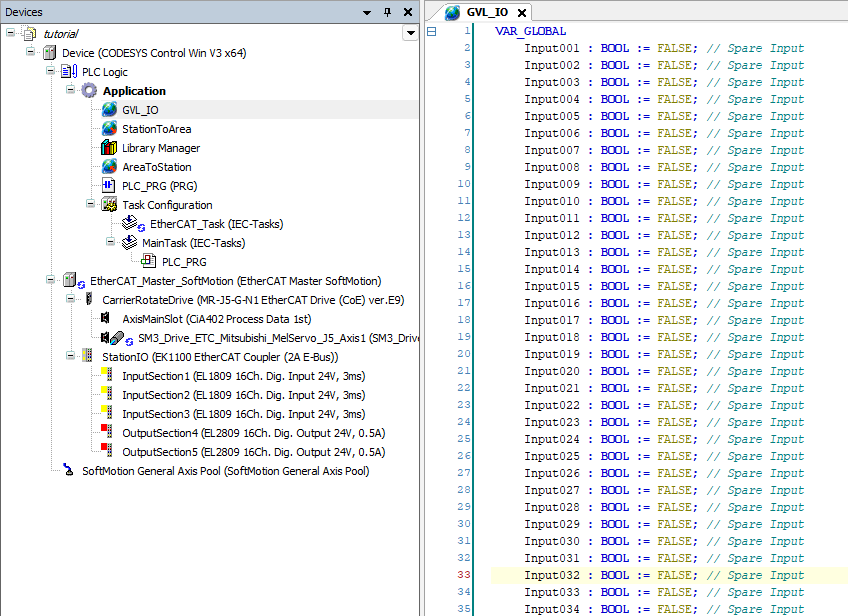Select EtherCAT_Task (IEC-Tasks) item
This screenshot has height=616, width=848.
(x=216, y=224)
